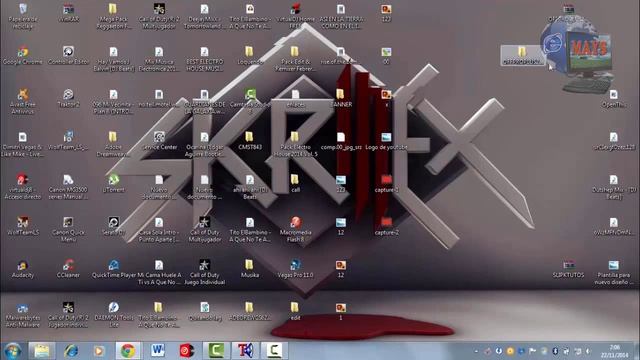The height and width of the screenshot is (360, 640).
Task: Launch Internet Explorer from the taskbar
Action: (71, 351)
